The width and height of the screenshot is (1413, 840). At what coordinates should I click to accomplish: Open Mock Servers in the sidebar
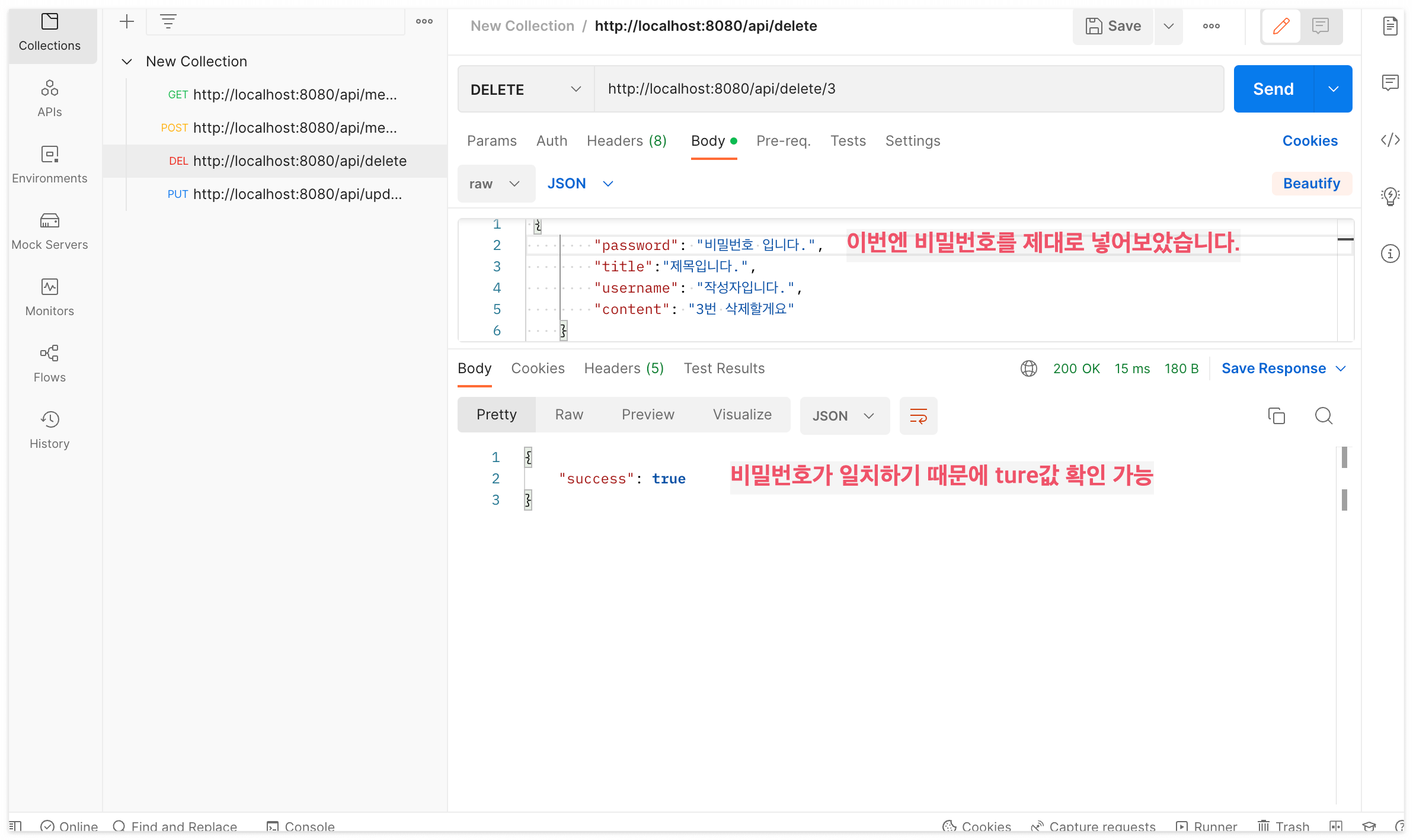[x=50, y=230]
